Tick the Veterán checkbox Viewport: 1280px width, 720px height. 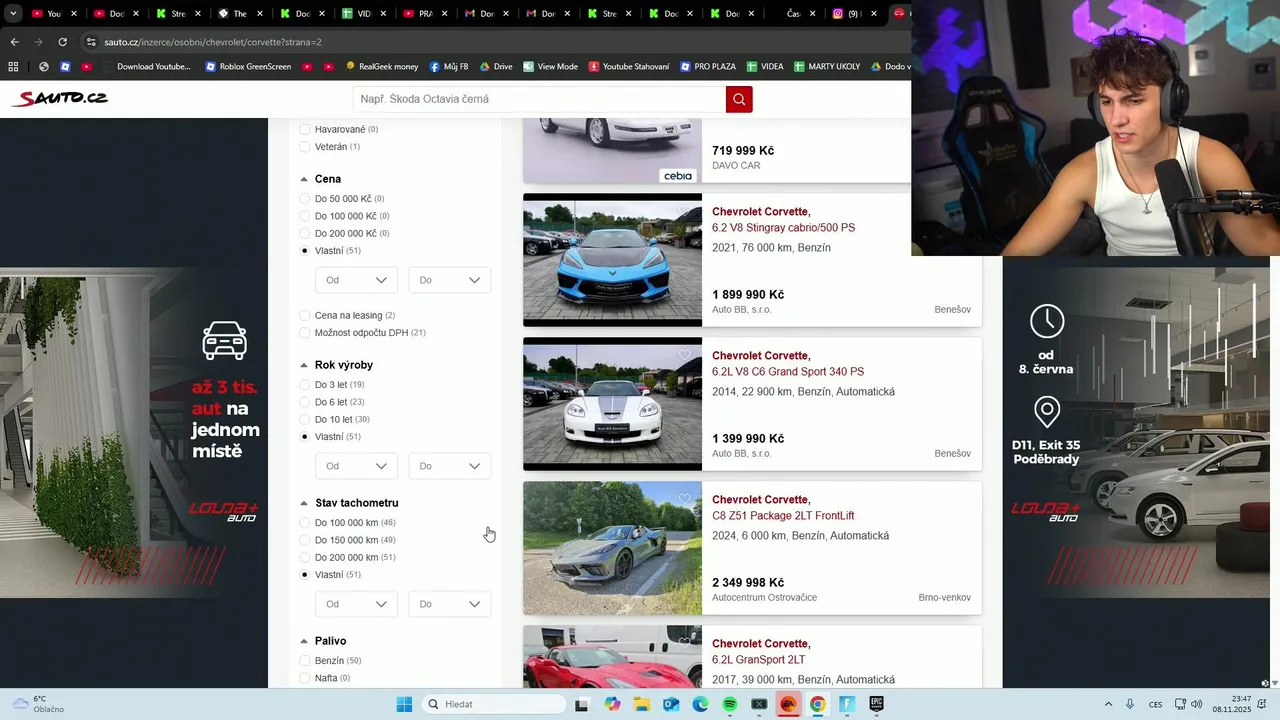[x=305, y=147]
